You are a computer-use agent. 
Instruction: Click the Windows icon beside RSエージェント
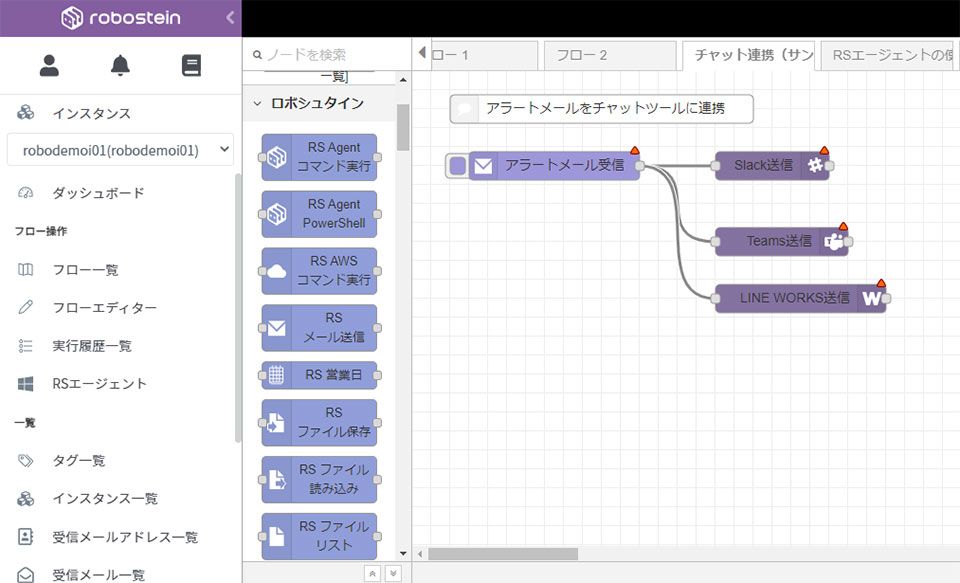pyautogui.click(x=25, y=384)
